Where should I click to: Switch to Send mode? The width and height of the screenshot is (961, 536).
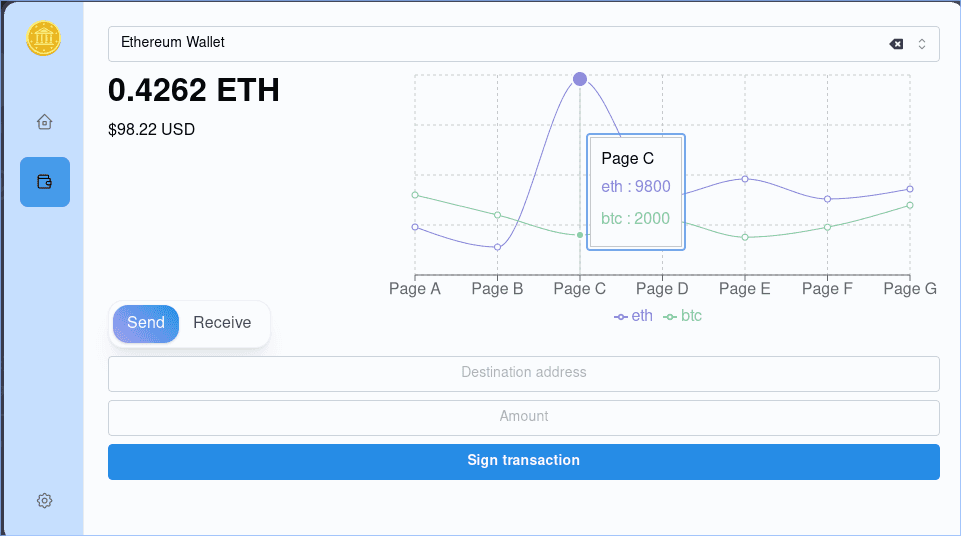[146, 323]
